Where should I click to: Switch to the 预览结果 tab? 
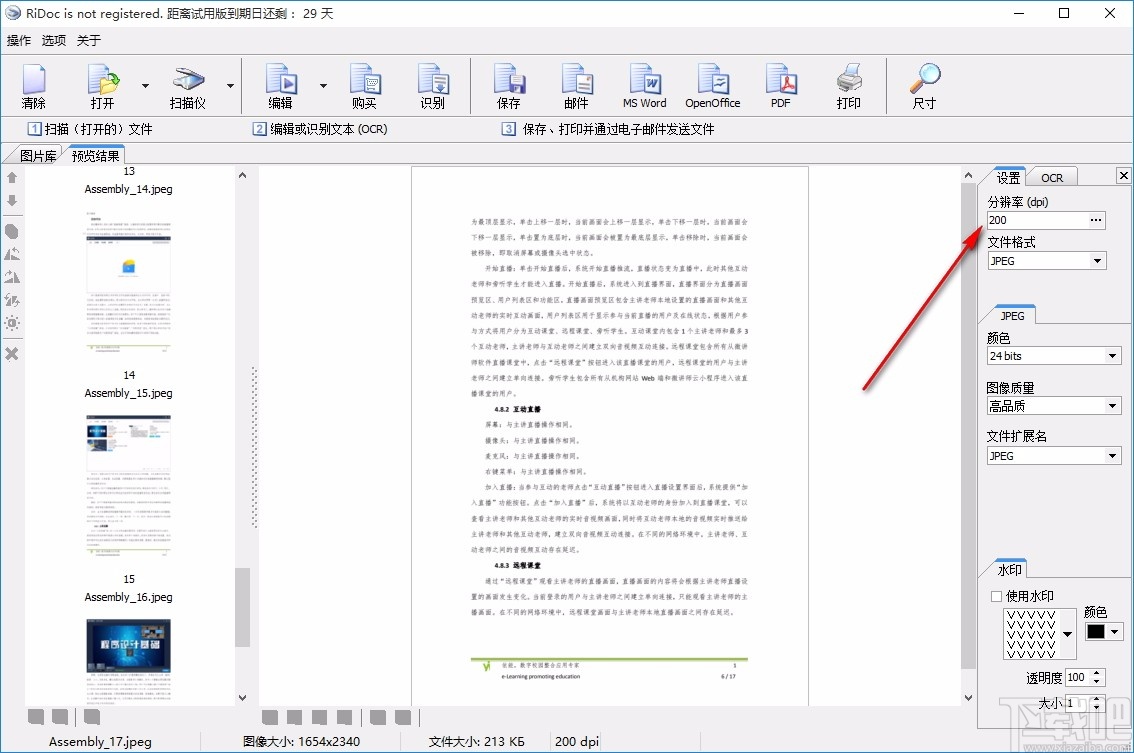coord(95,156)
